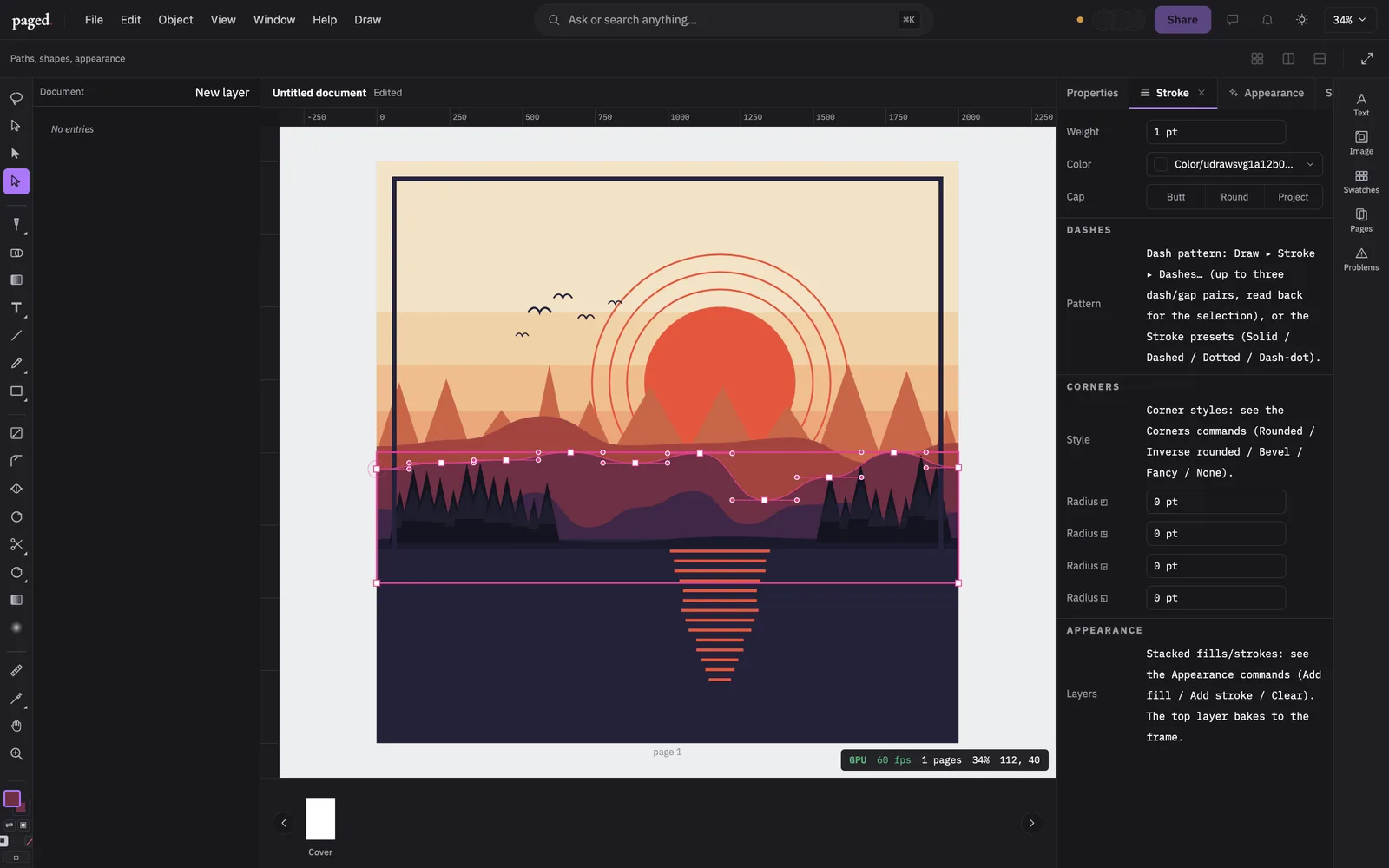Open the Draw menu

(367, 19)
